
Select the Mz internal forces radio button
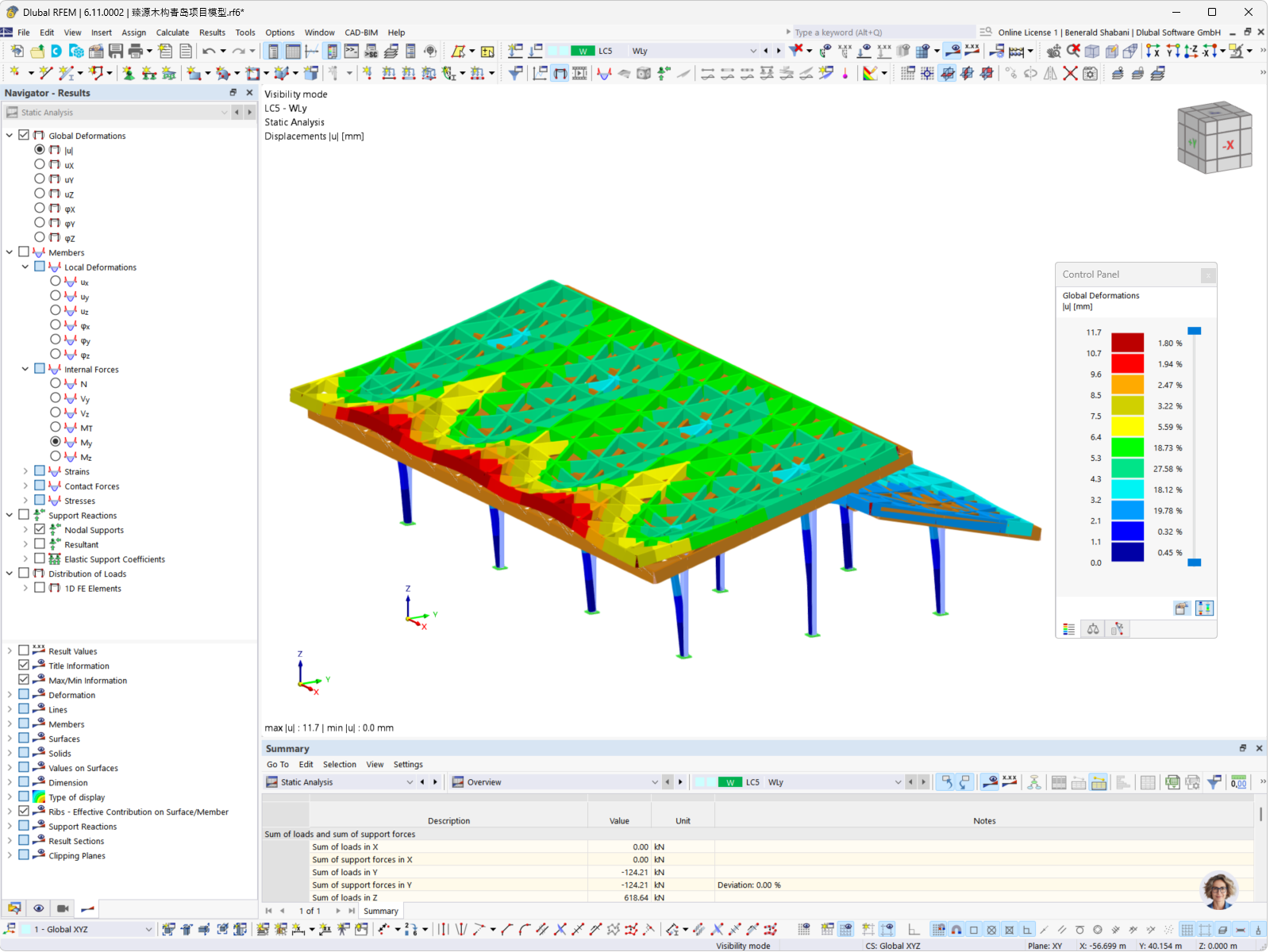click(56, 456)
